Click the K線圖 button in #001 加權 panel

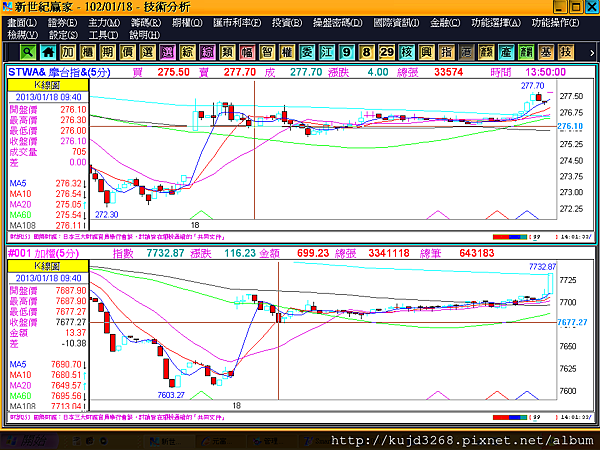click(x=48, y=266)
